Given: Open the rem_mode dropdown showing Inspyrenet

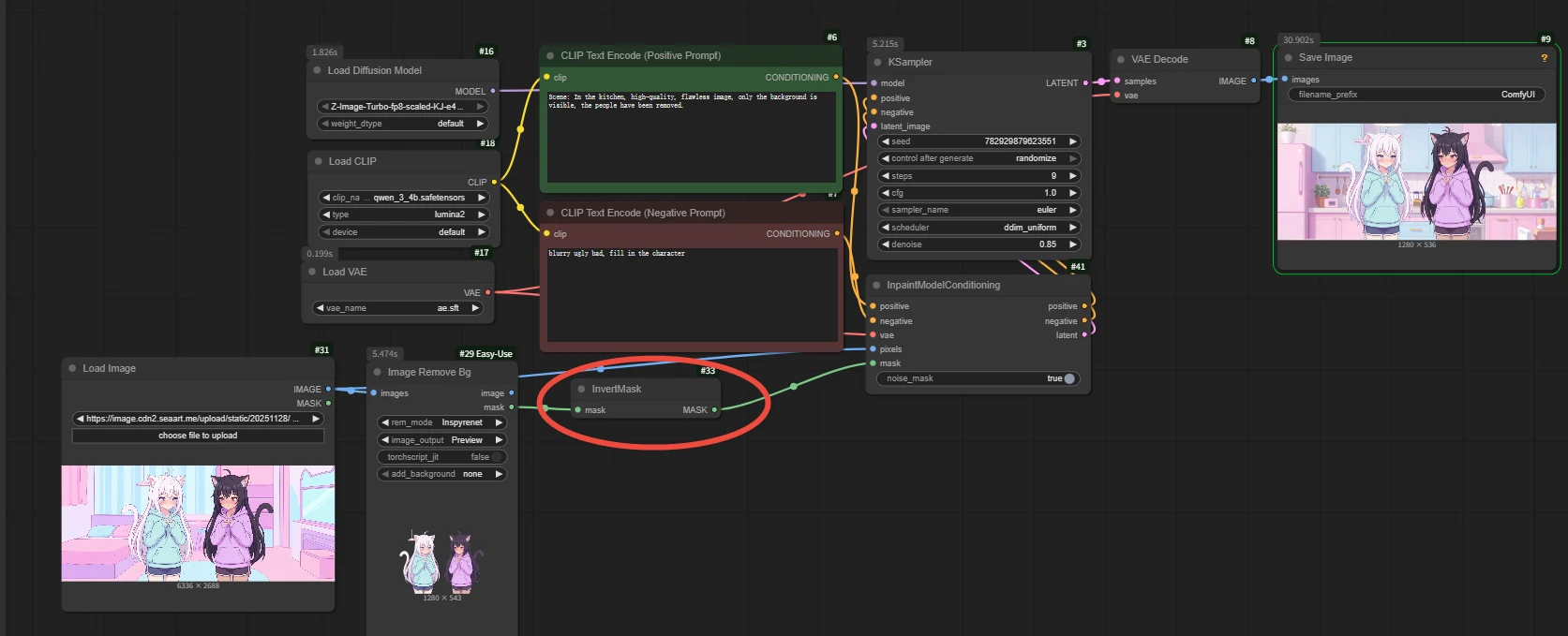Looking at the screenshot, I should [441, 422].
